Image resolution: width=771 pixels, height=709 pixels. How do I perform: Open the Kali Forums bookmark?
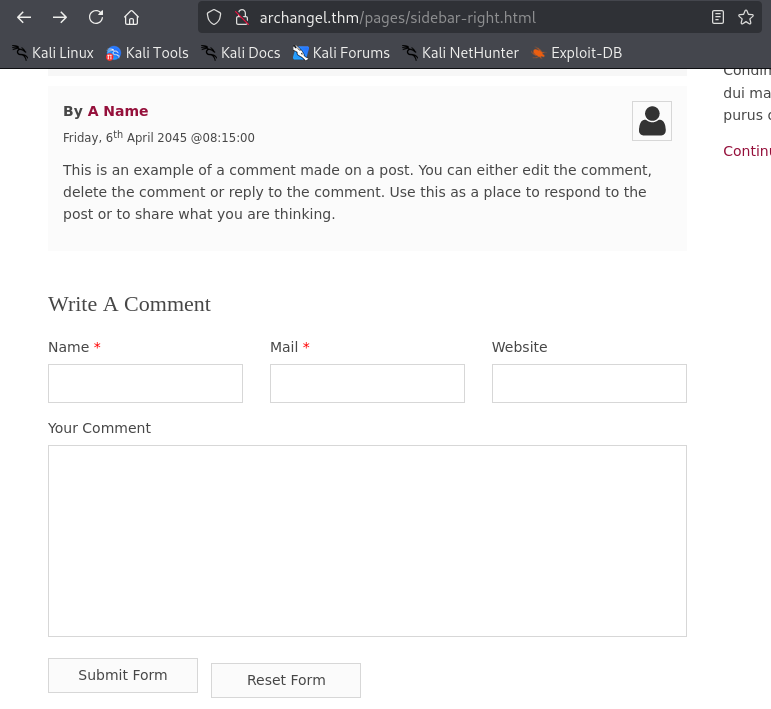point(341,53)
